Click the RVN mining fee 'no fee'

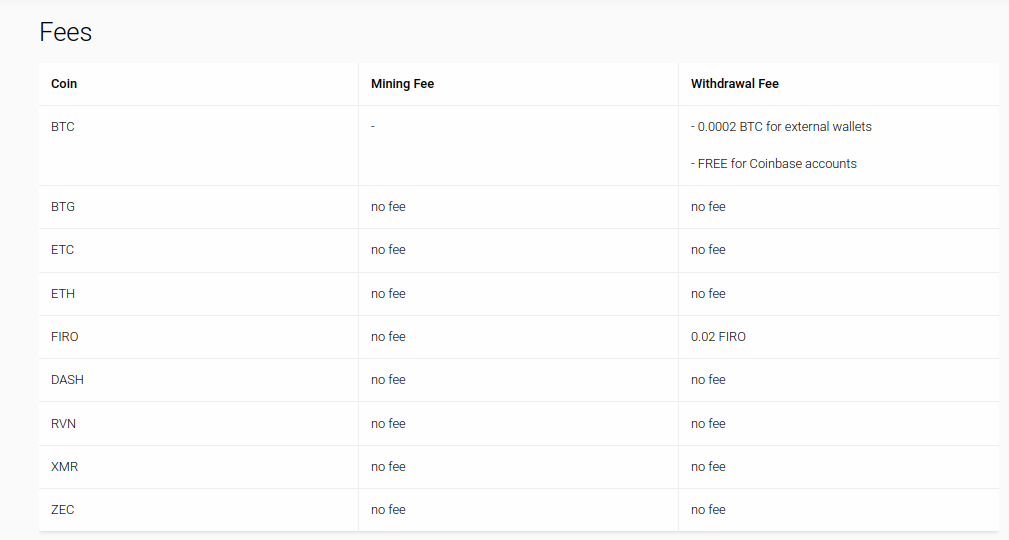pyautogui.click(x=388, y=424)
